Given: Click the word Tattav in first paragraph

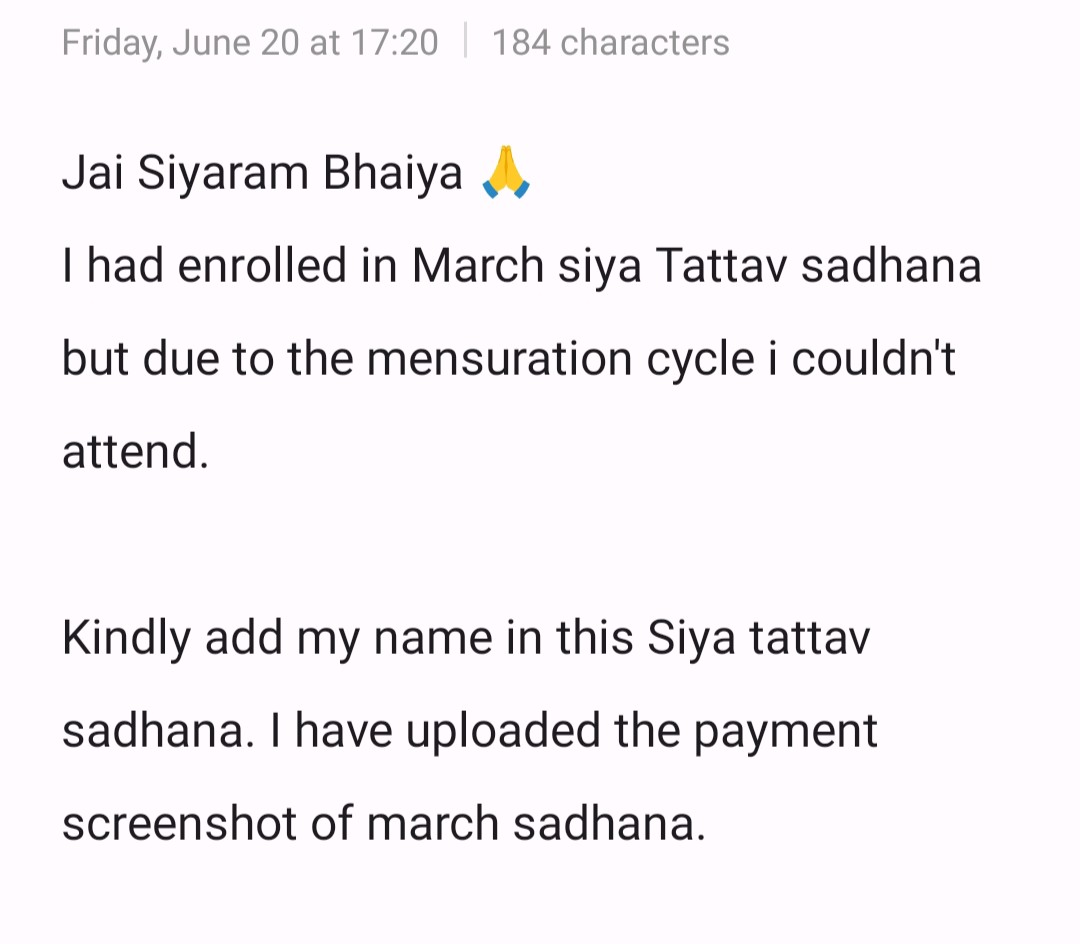Looking at the screenshot, I should point(720,265).
